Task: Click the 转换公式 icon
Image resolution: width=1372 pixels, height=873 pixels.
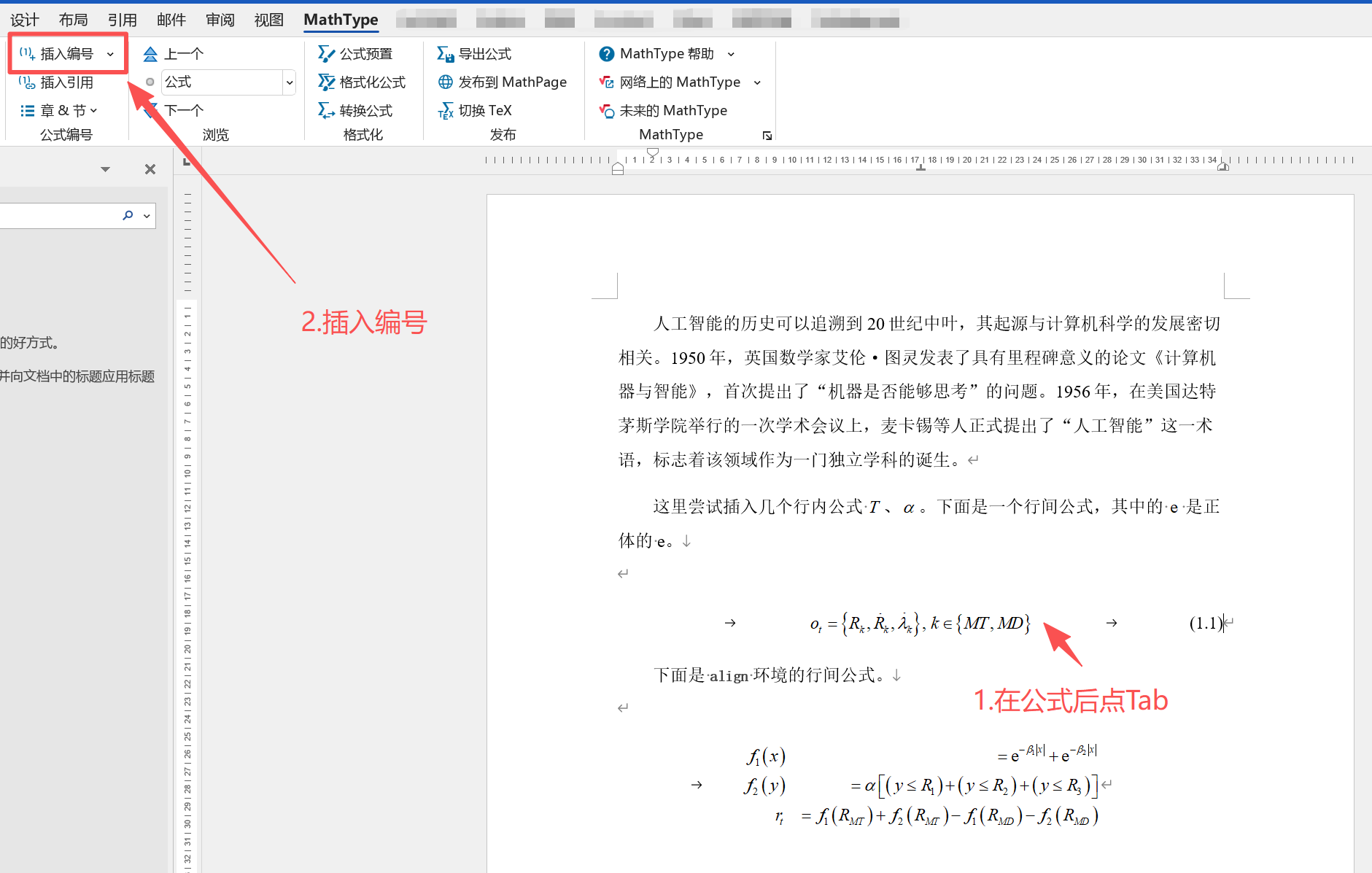Action: (x=326, y=111)
